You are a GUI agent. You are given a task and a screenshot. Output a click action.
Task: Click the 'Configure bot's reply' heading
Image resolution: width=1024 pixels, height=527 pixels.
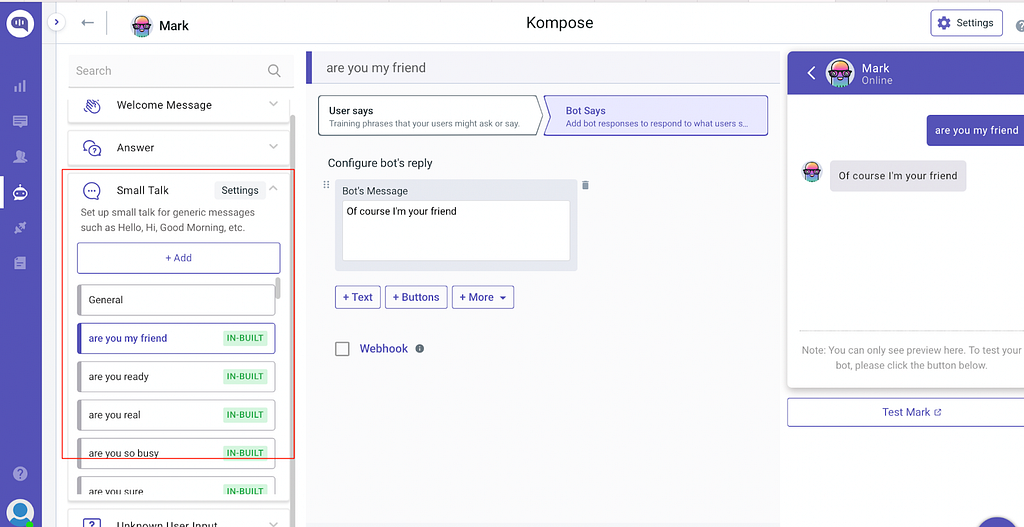[x=379, y=163]
